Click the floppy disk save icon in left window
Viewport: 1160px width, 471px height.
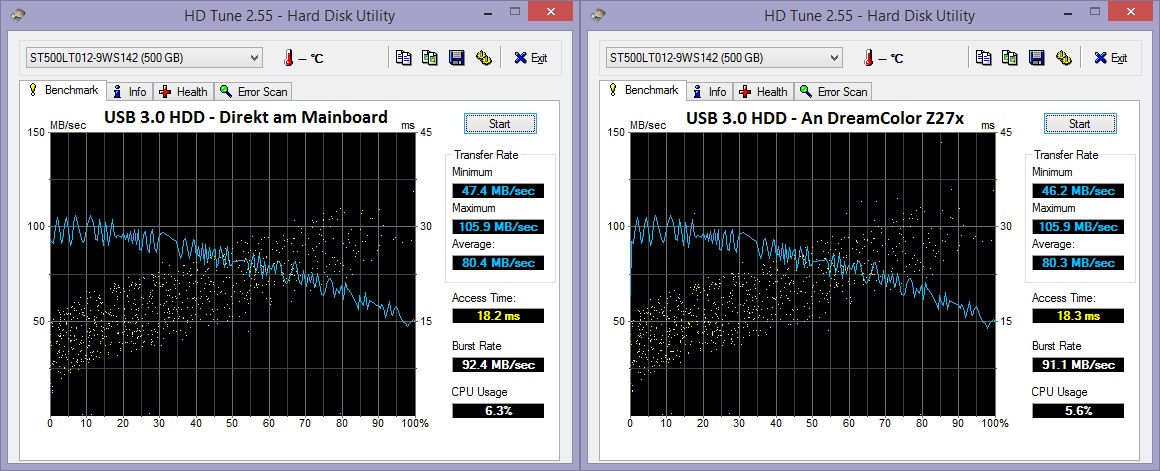point(457,58)
